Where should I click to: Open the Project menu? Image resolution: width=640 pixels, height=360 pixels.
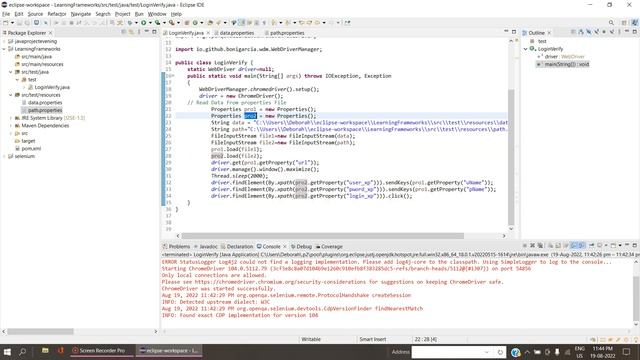click(122, 14)
